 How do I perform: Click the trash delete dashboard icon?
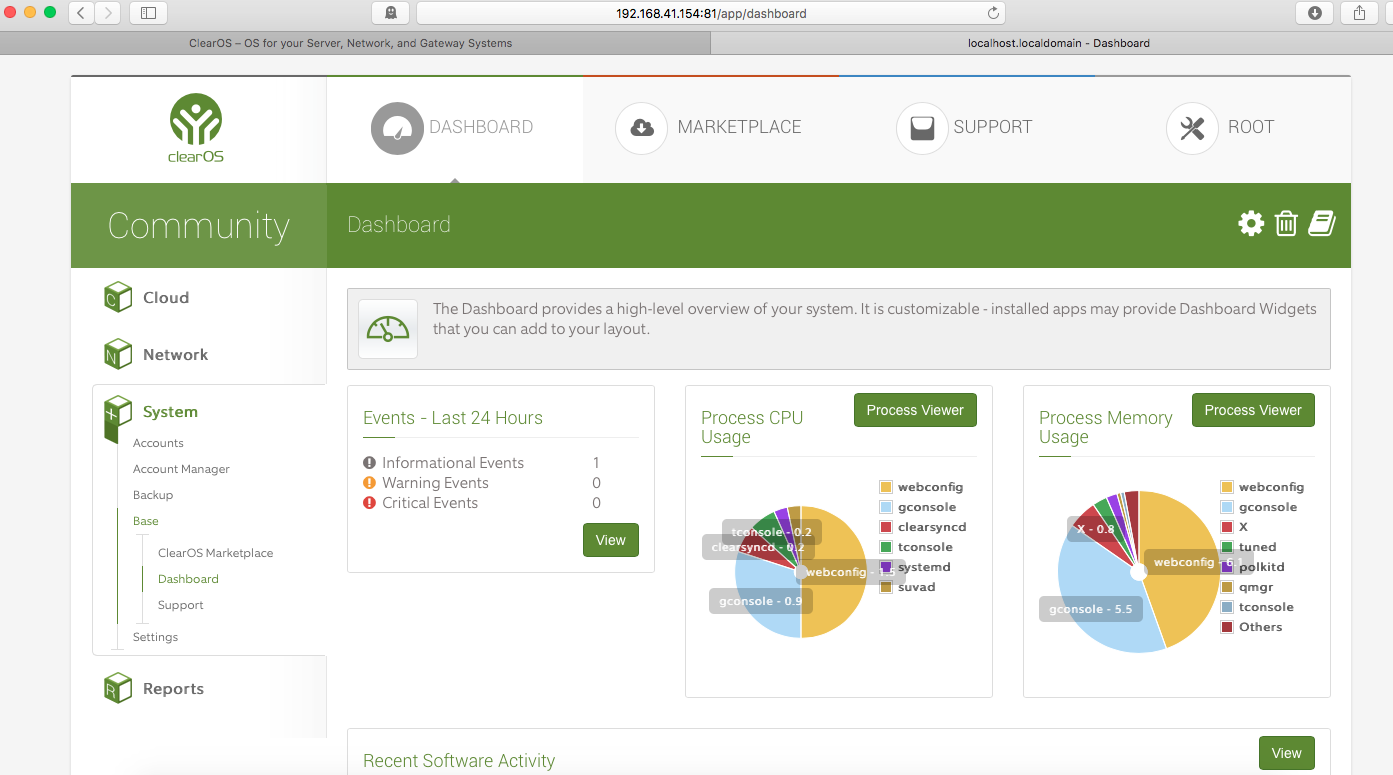(1286, 223)
